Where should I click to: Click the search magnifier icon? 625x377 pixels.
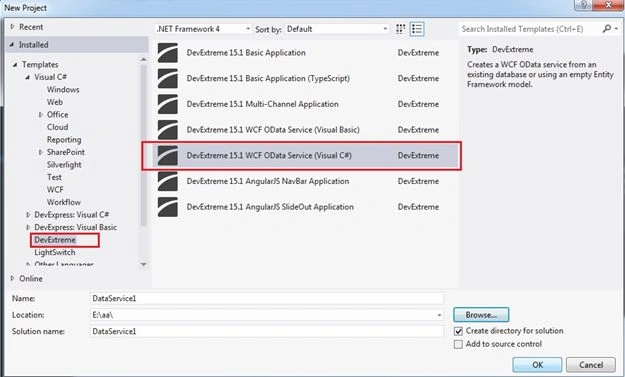[x=607, y=29]
